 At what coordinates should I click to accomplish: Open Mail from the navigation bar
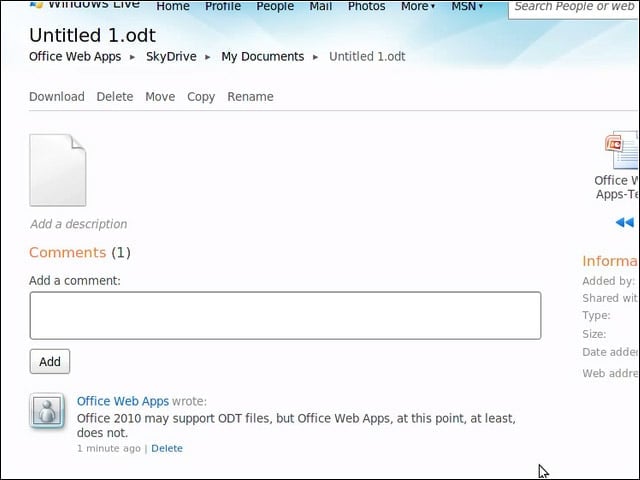pos(320,6)
